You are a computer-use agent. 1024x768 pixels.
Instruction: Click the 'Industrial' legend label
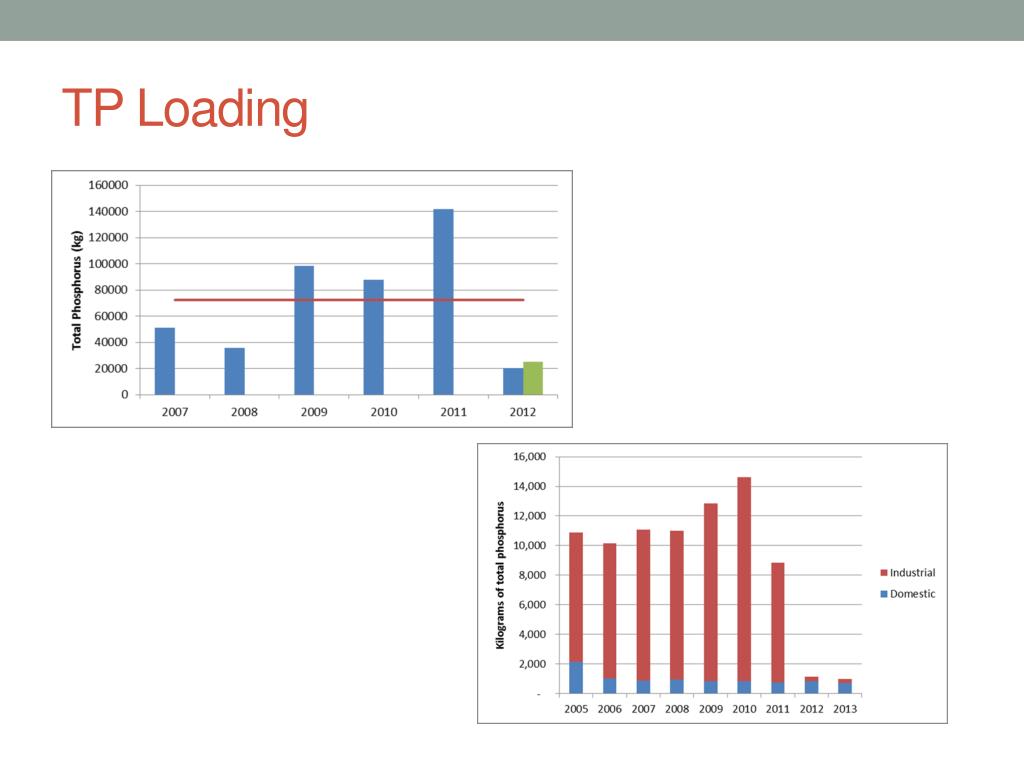tap(912, 573)
